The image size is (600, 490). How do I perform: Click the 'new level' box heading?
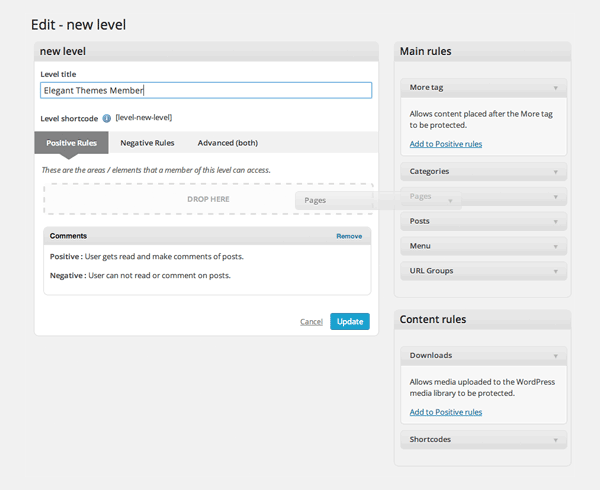click(x=63, y=51)
